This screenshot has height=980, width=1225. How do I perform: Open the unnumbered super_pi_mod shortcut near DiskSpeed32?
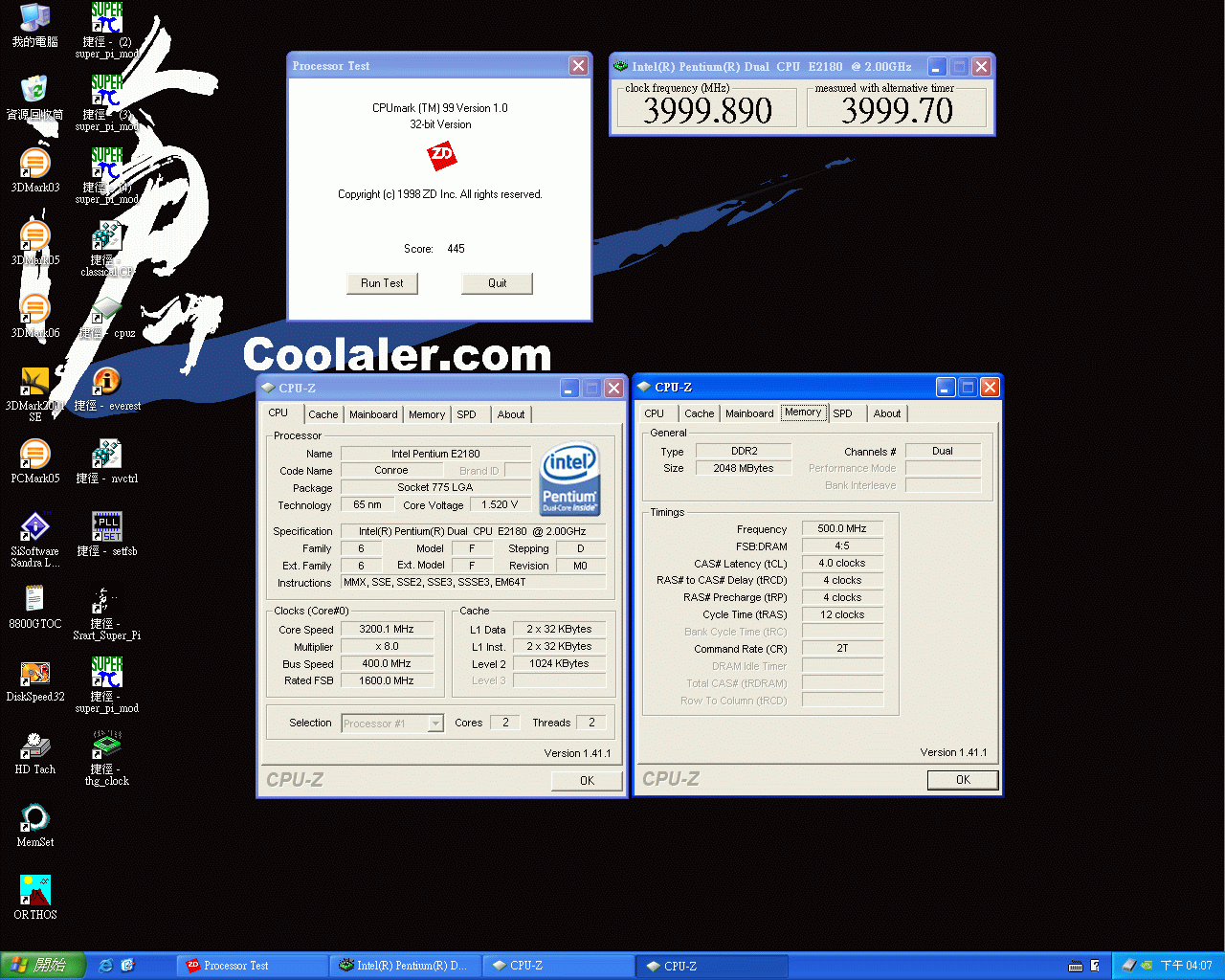click(107, 686)
